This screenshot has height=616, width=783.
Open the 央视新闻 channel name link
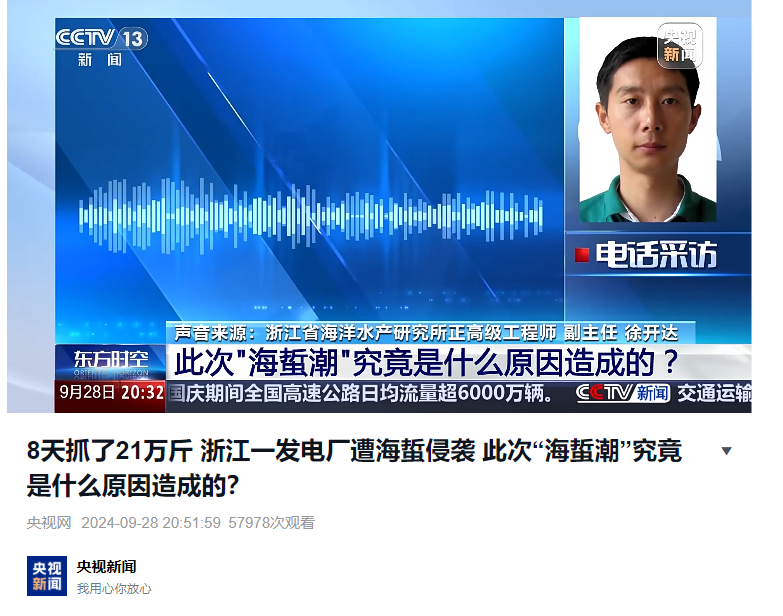[x=106, y=567]
